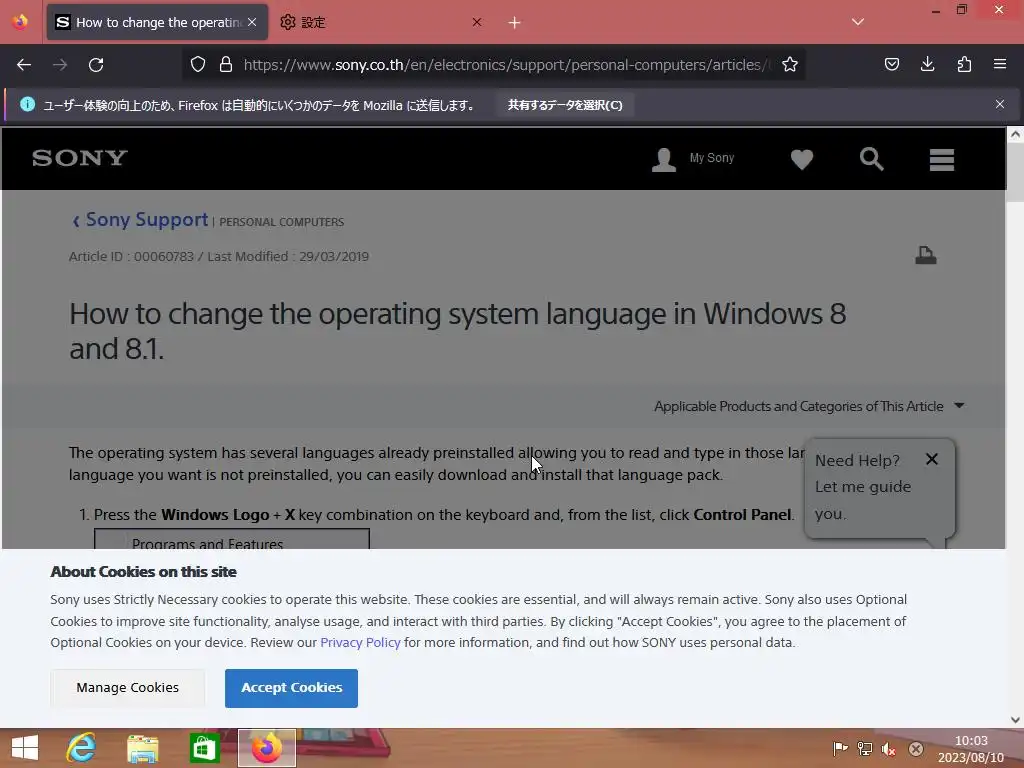
Task: Open the extensions puzzle icon
Action: click(x=964, y=65)
